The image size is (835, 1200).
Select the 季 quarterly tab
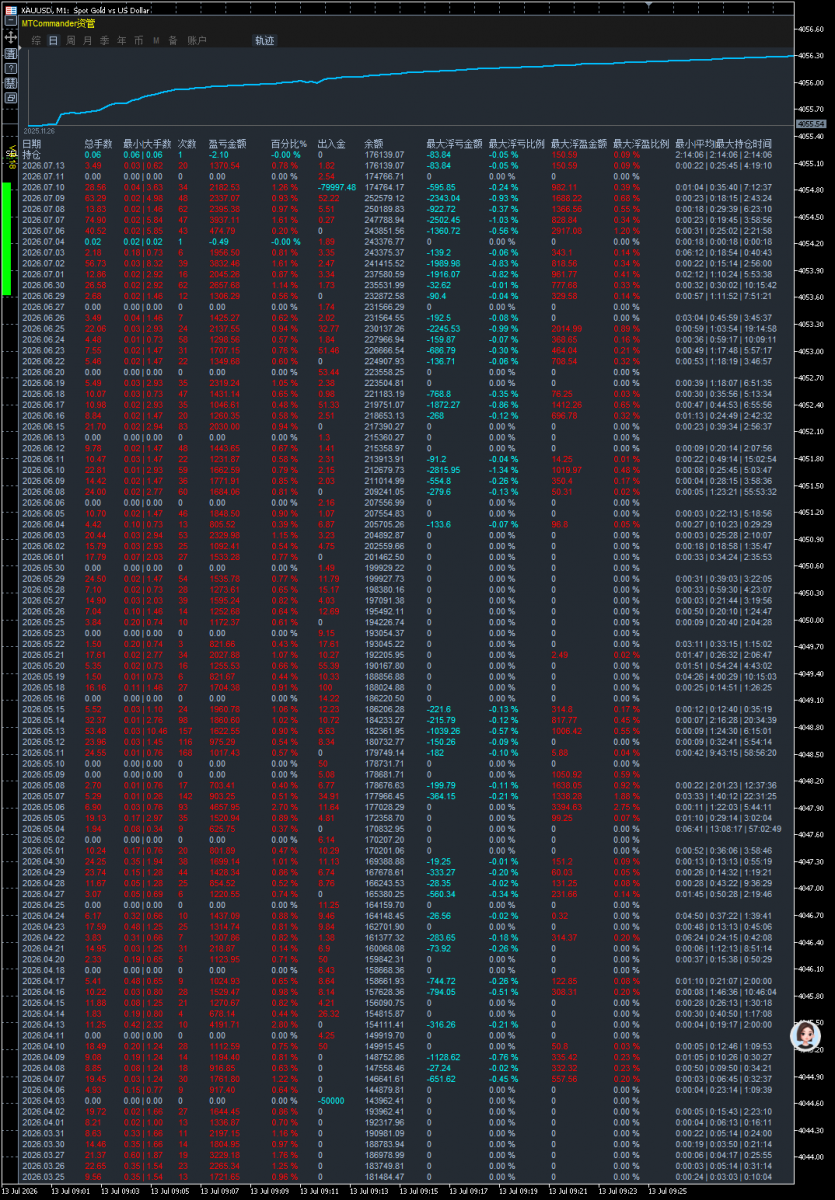pos(104,41)
